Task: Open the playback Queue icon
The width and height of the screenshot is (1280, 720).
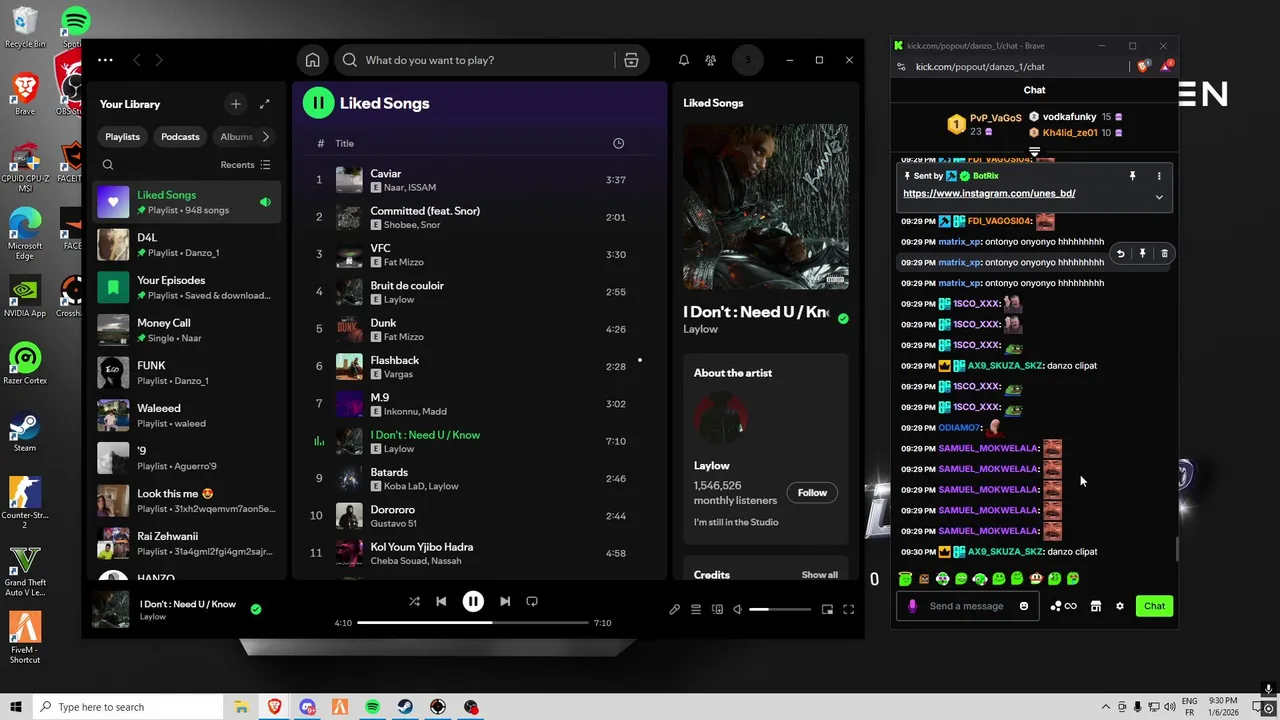Action: 695,609
